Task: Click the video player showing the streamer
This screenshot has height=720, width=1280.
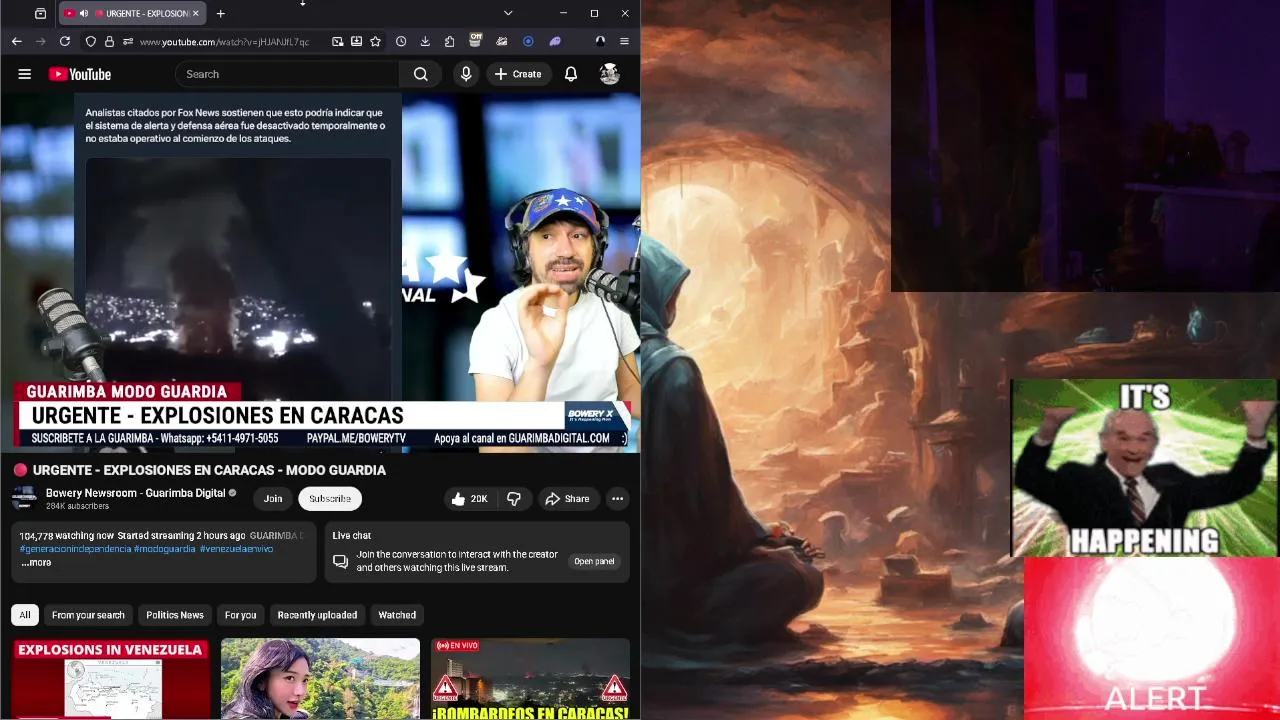Action: click(x=320, y=272)
